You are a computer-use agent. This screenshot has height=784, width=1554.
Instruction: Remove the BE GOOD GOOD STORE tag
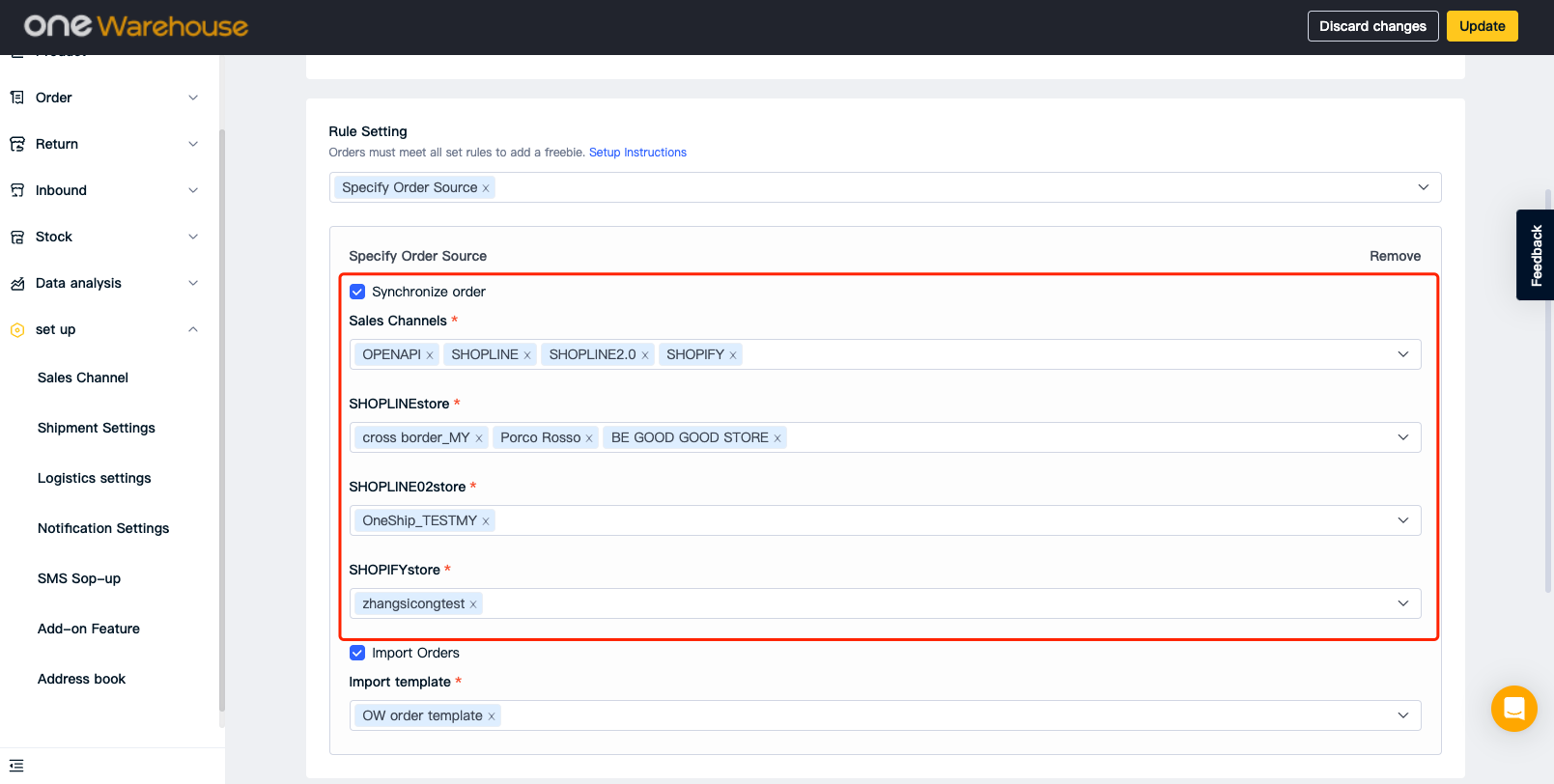click(777, 438)
